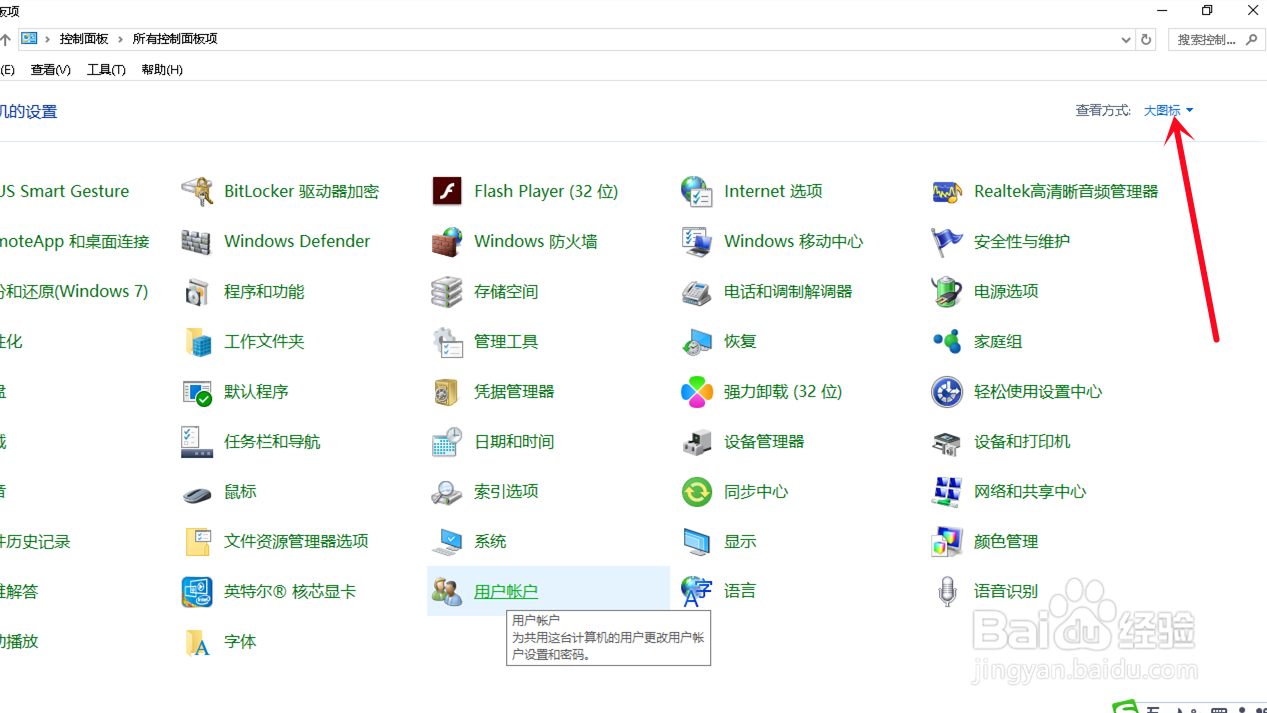The width and height of the screenshot is (1267, 713).
Task: Open Realtek高清晰音频管理器 icon
Action: [x=947, y=191]
